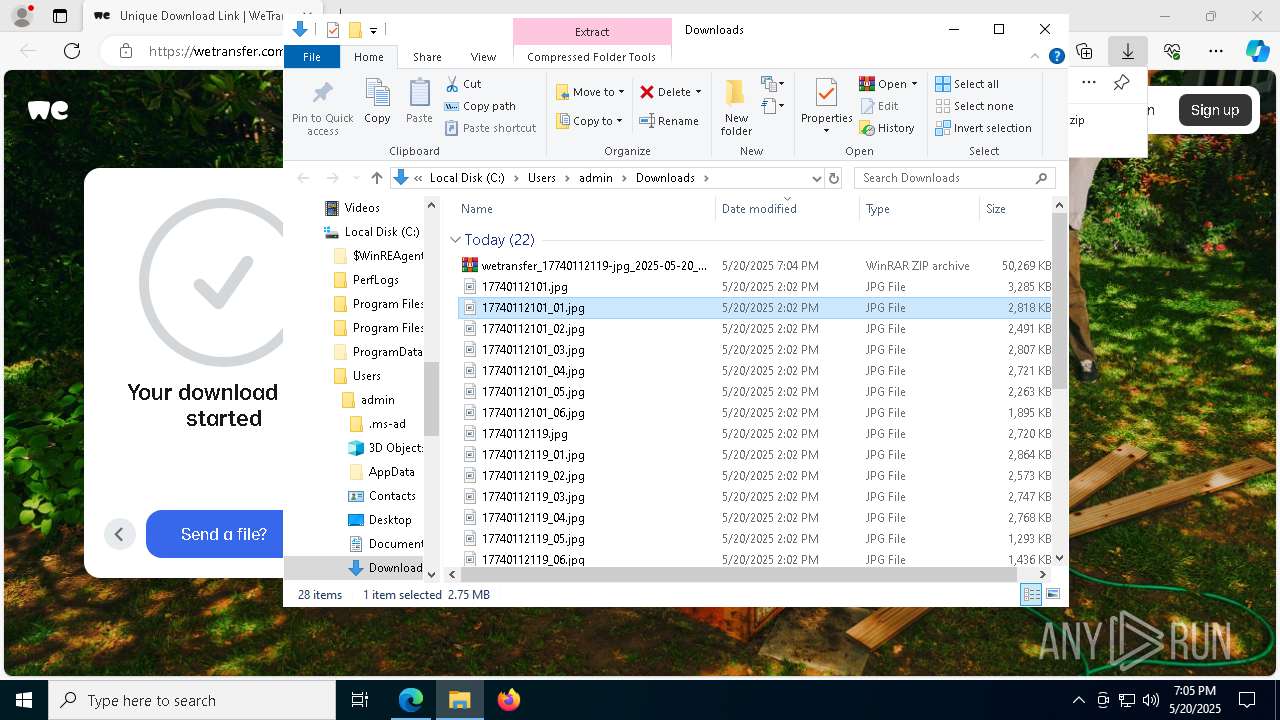Click admin in the address path
Screen dimensions: 1280x720
(x=596, y=178)
